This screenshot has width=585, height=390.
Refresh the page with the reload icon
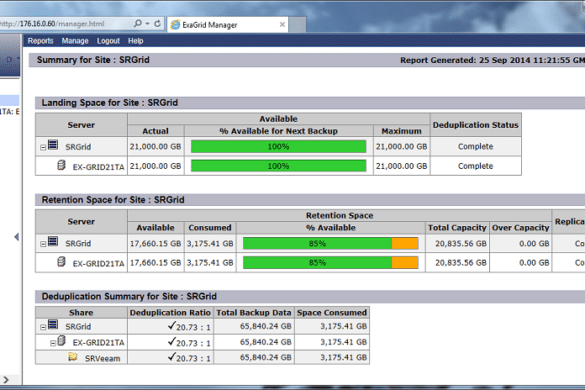tap(157, 24)
